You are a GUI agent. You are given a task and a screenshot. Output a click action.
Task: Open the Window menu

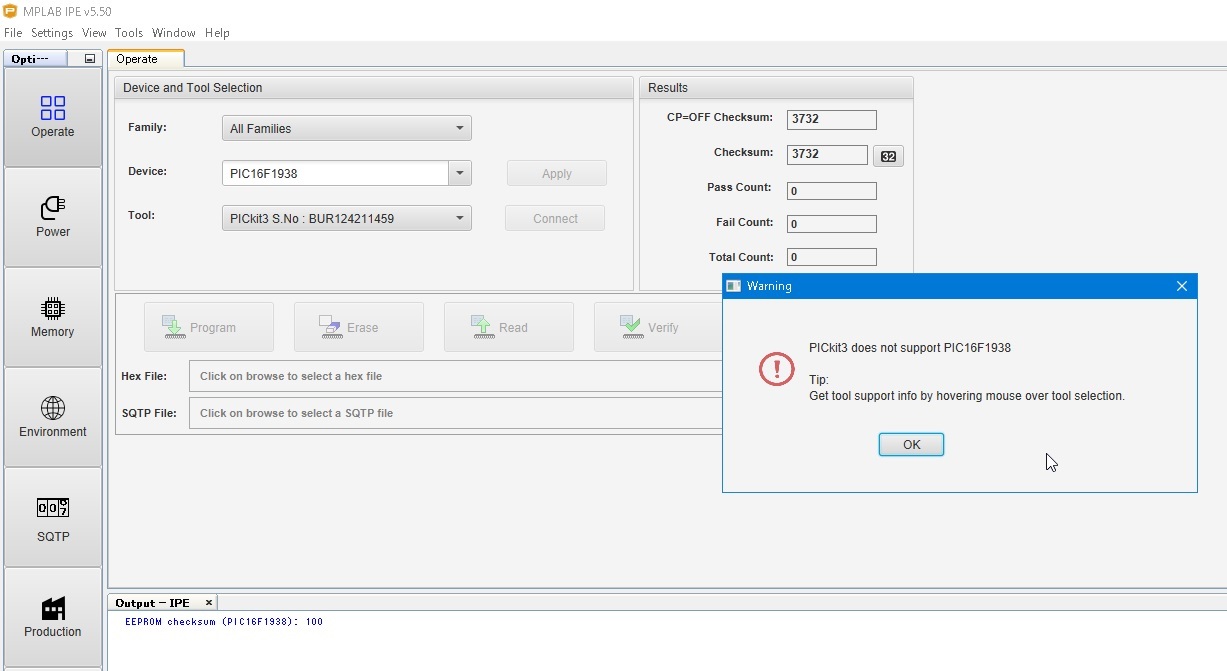(174, 33)
